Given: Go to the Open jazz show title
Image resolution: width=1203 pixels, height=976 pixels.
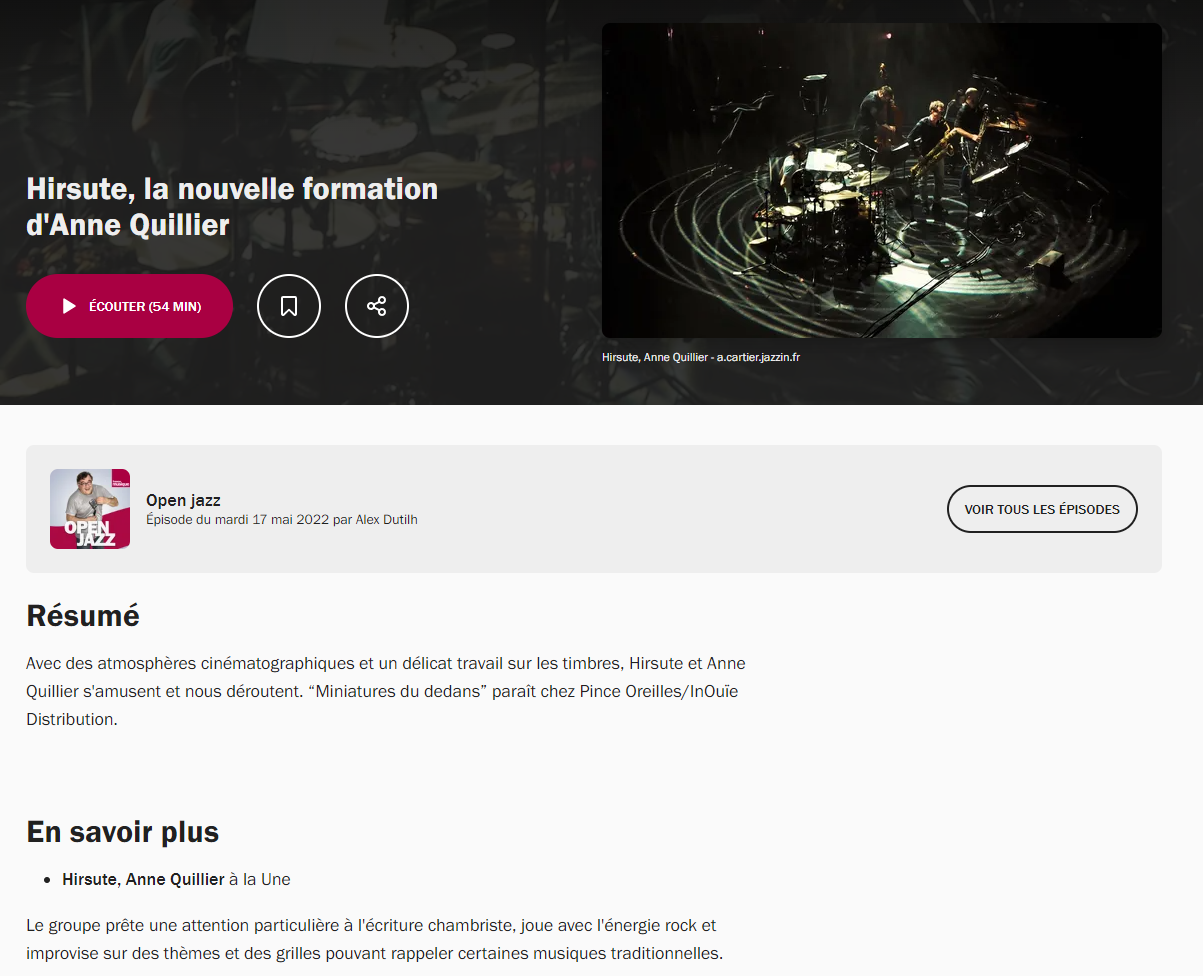Looking at the screenshot, I should coord(183,500).
